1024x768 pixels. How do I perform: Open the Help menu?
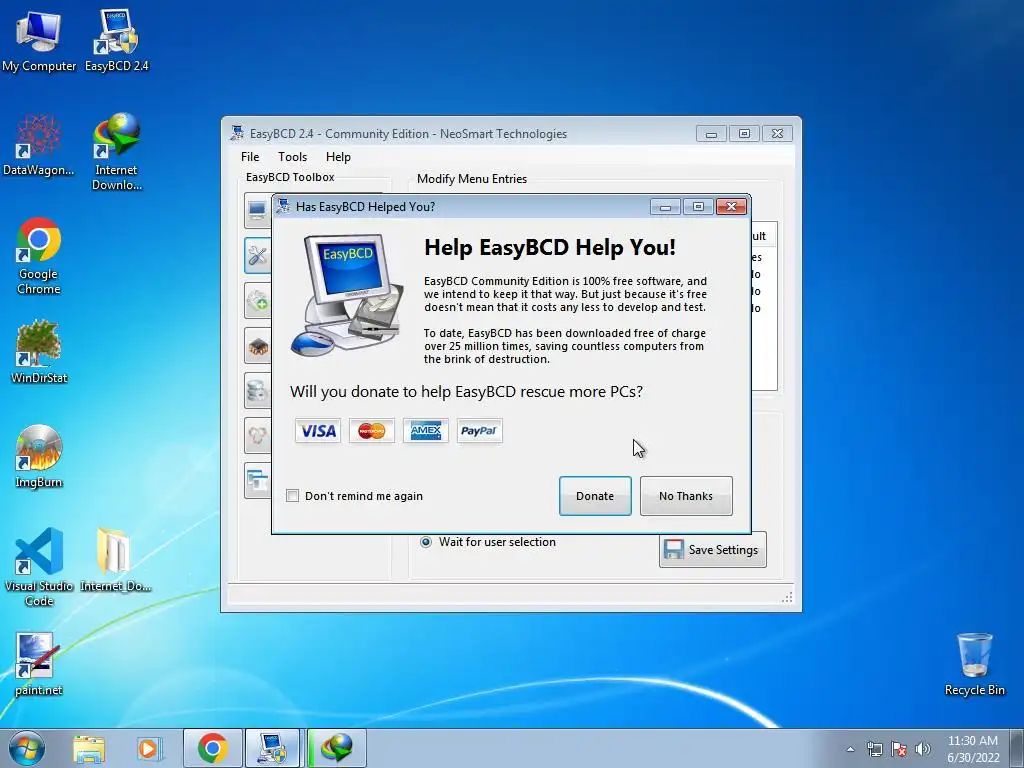[x=338, y=157]
